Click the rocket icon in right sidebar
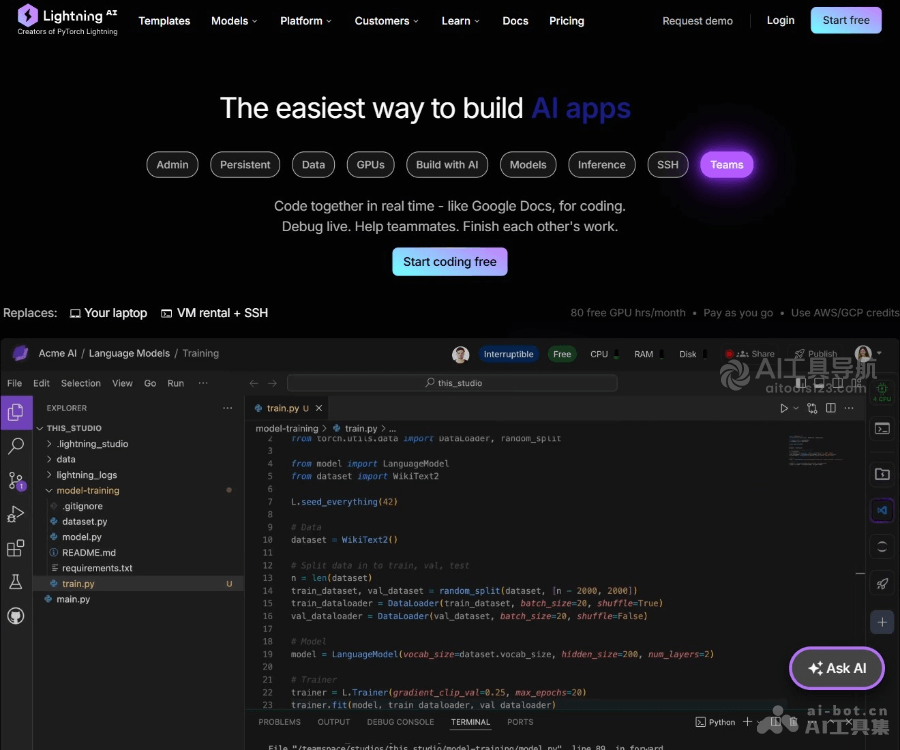The height and width of the screenshot is (750, 900). [x=882, y=584]
